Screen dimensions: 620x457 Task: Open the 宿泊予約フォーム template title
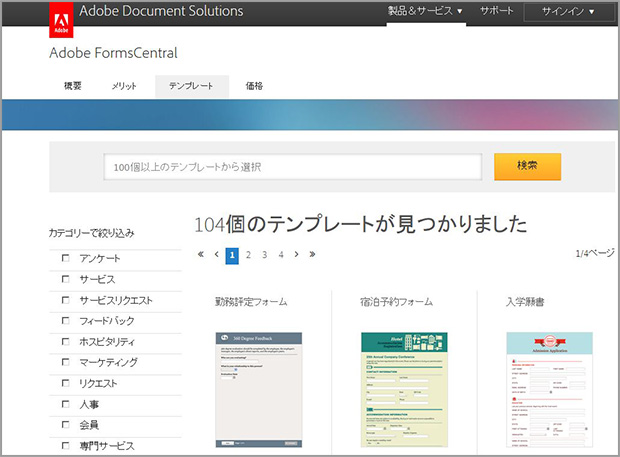397,302
